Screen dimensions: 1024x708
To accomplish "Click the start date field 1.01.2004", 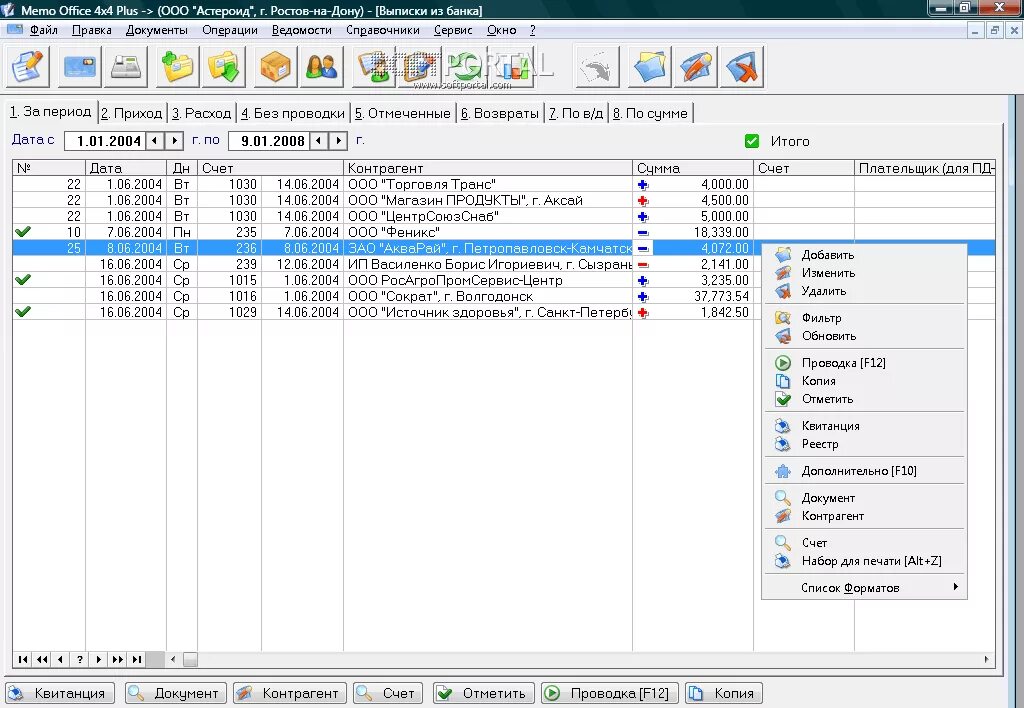I will pos(104,140).
